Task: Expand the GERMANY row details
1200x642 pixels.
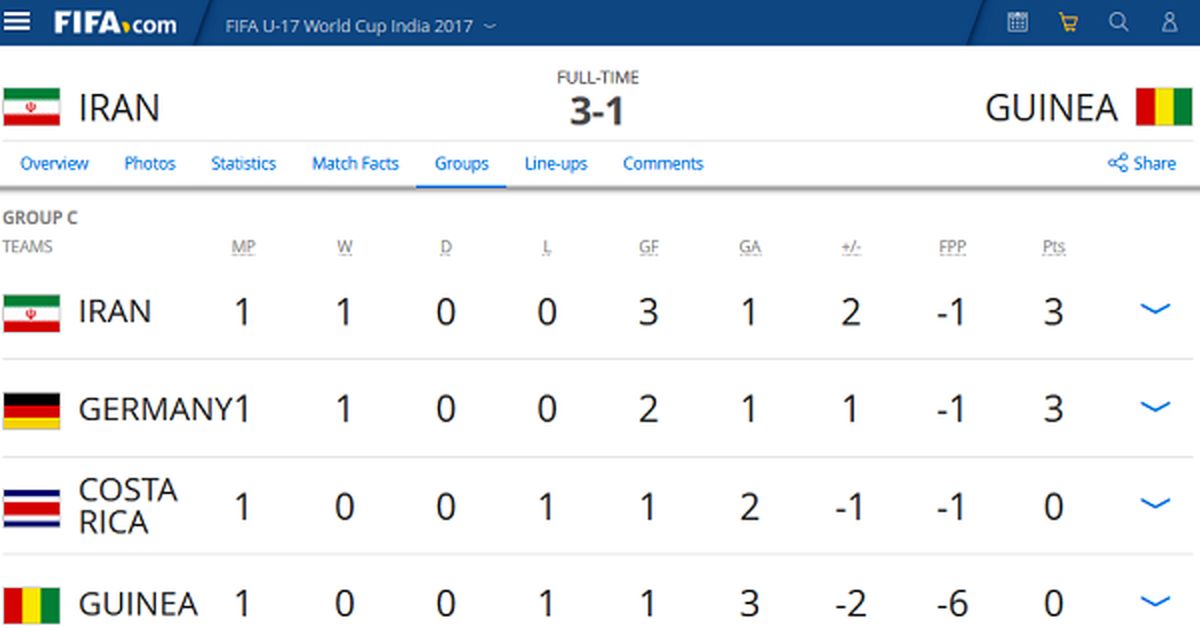Action: pyautogui.click(x=1155, y=408)
